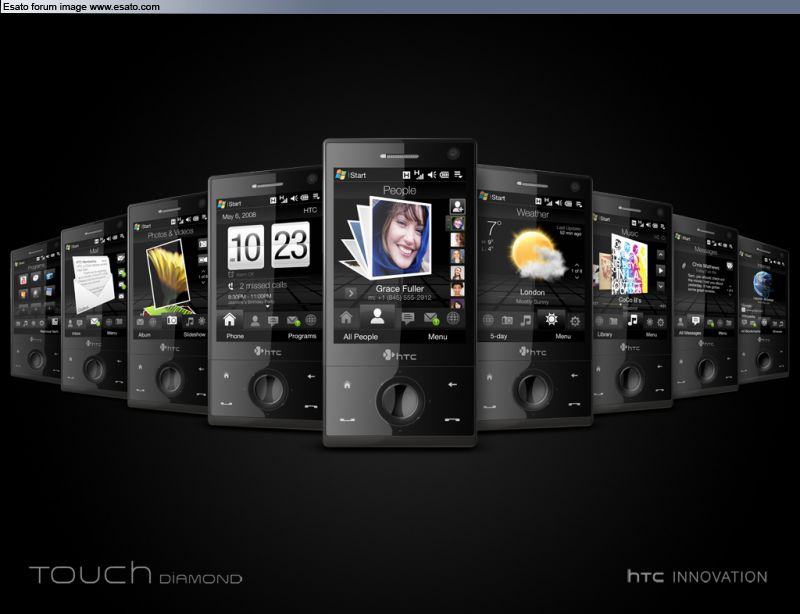Tap the volume speaker icon on People phone
Image resolution: width=800 pixels, height=614 pixels.
pyautogui.click(x=432, y=175)
